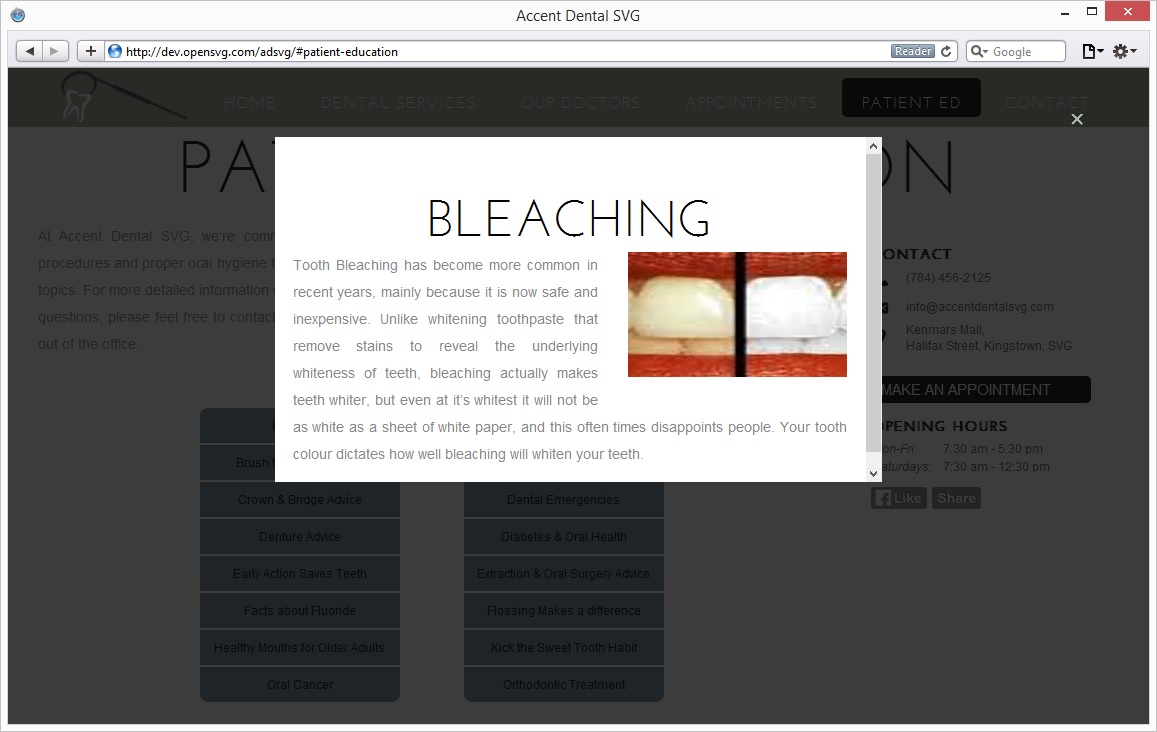Reload the page with the refresh icon
Viewport: 1157px width, 732px height.
[x=946, y=51]
